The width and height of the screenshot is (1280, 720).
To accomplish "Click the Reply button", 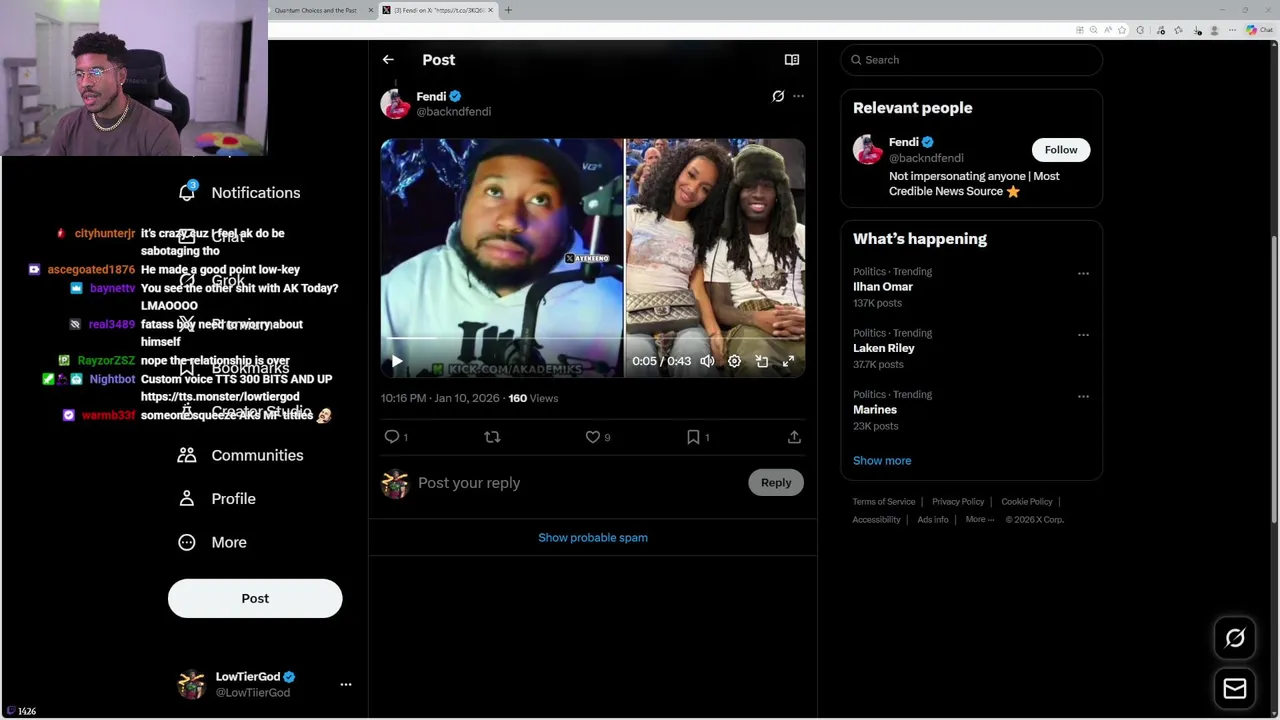I will tap(776, 482).
